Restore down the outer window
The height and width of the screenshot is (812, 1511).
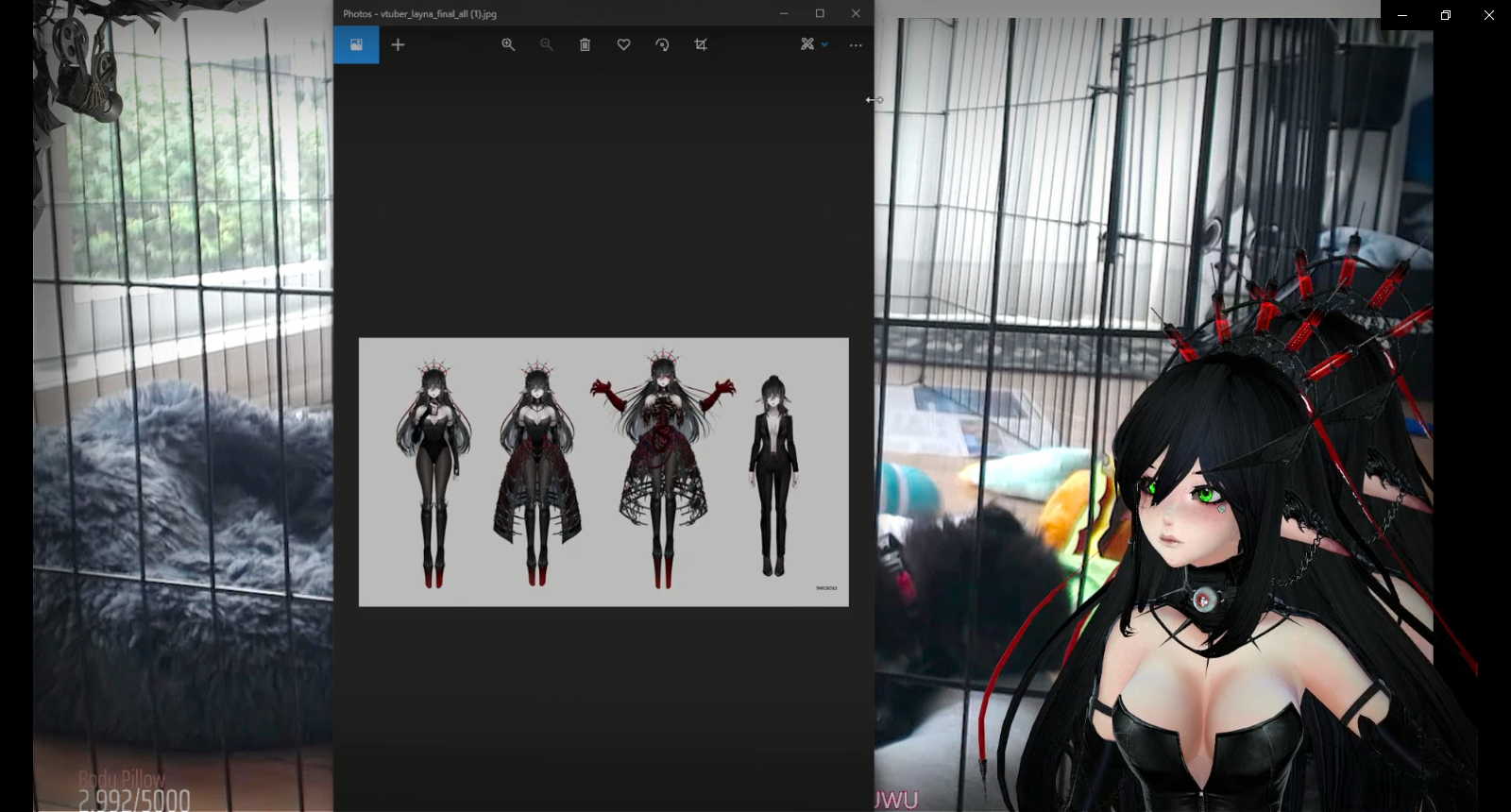tap(1446, 15)
